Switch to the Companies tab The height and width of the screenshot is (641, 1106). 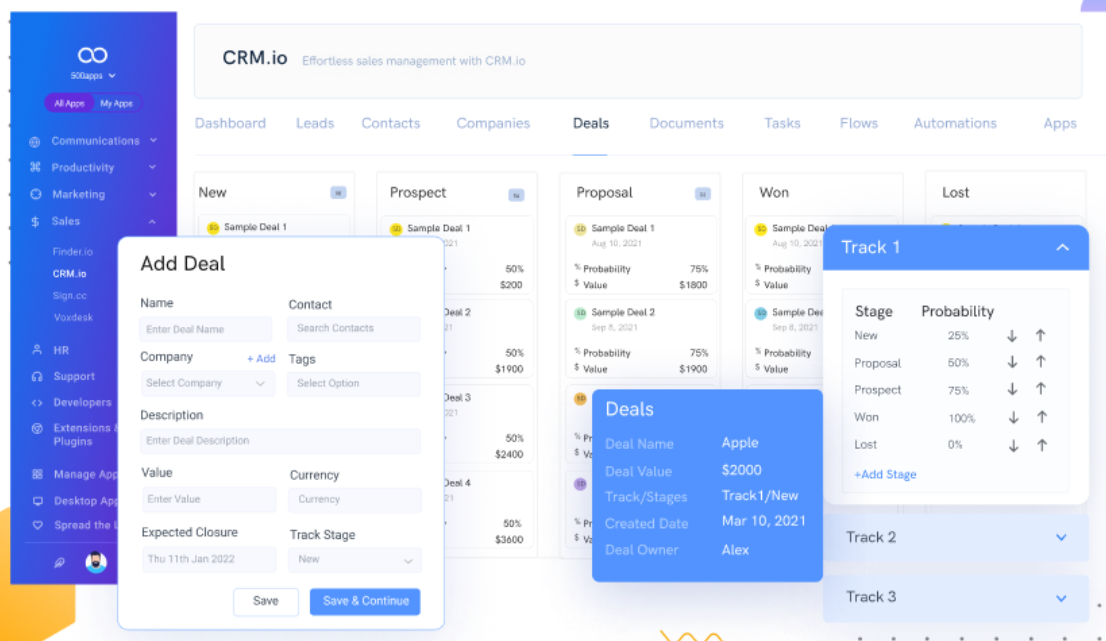(493, 123)
